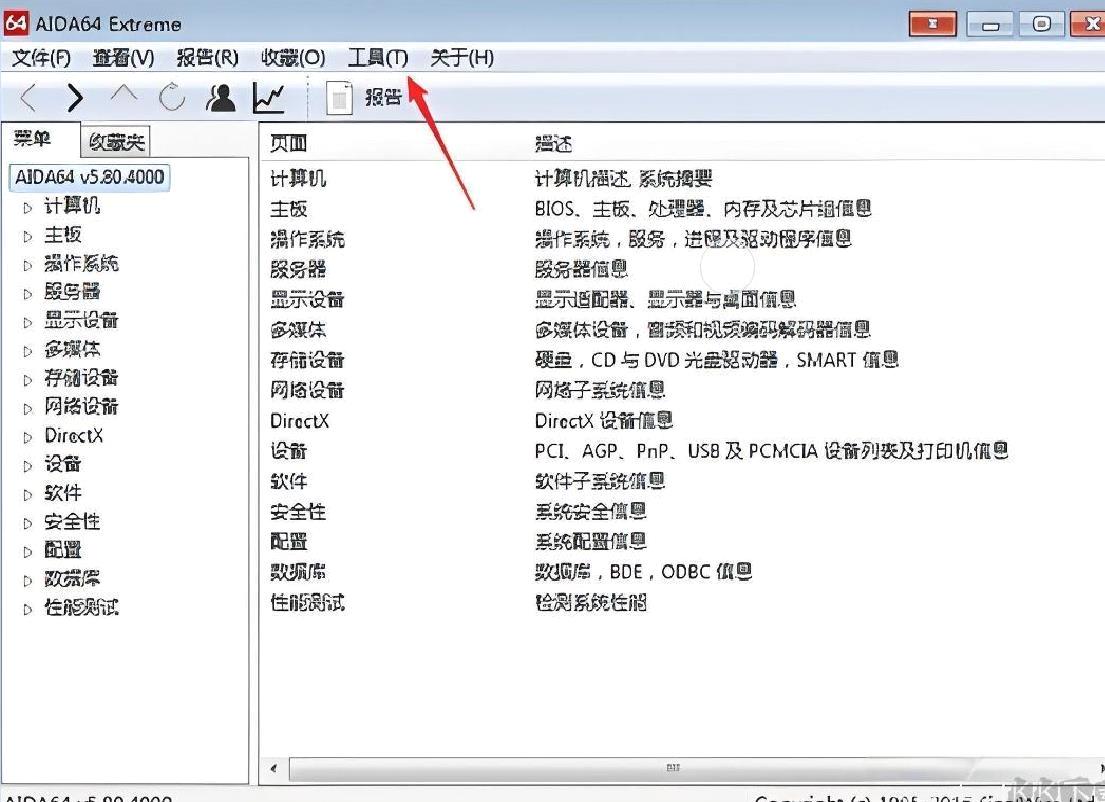
Task: Expand the 存储设备 node in the tree
Action: coord(27,380)
